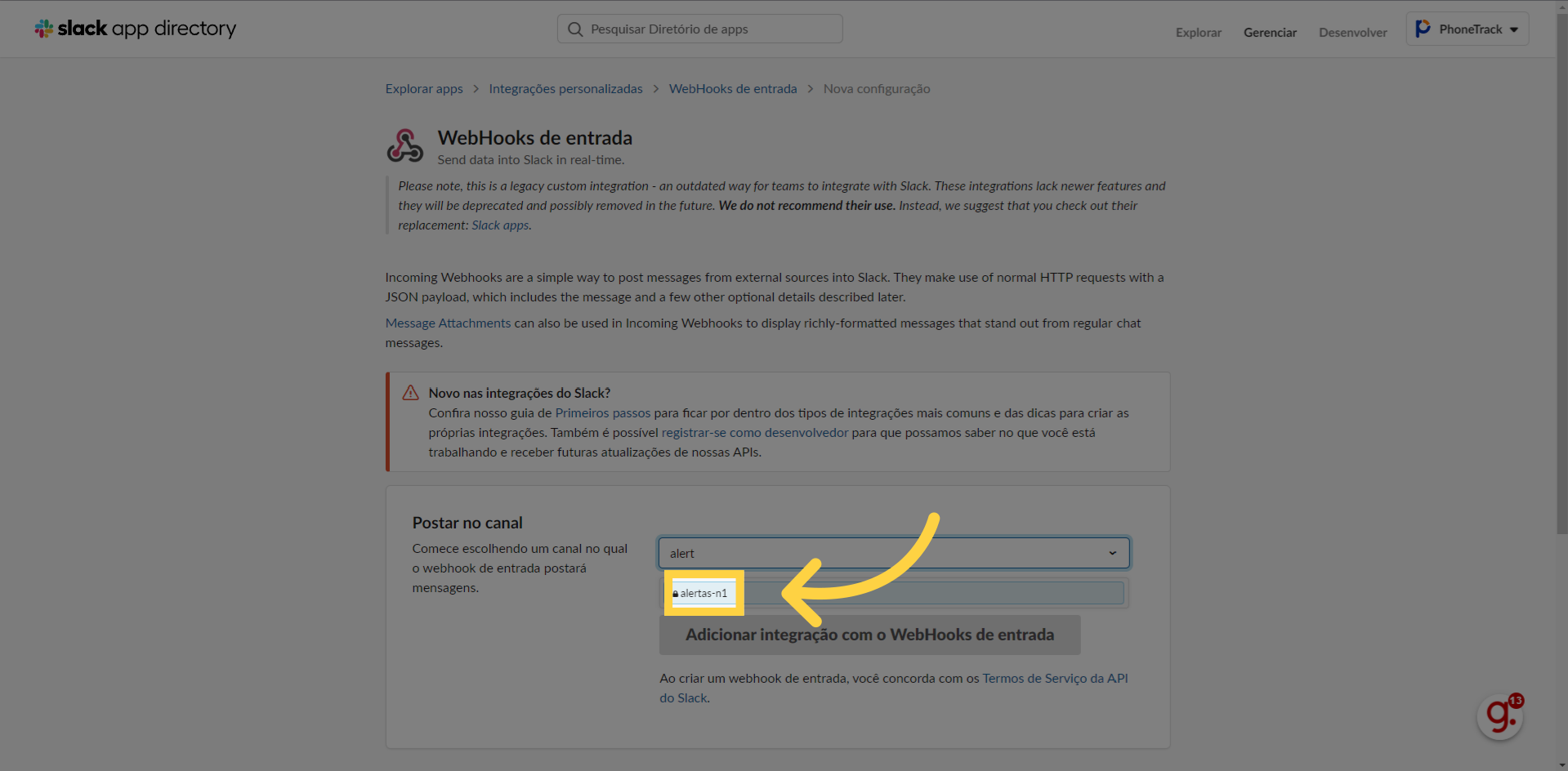The width and height of the screenshot is (1568, 771).
Task: Click the Postar no canal heading
Action: (467, 523)
